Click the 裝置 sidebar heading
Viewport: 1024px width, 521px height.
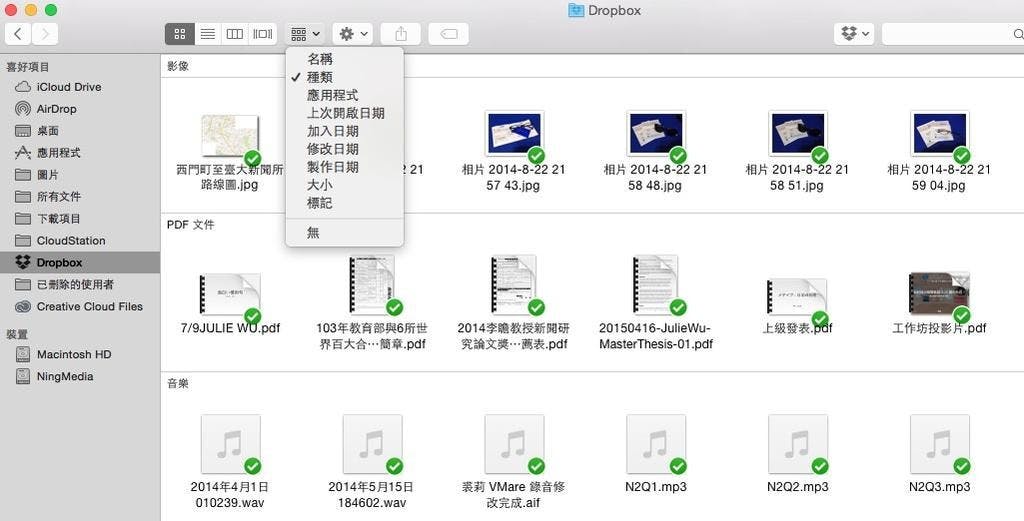(16, 334)
